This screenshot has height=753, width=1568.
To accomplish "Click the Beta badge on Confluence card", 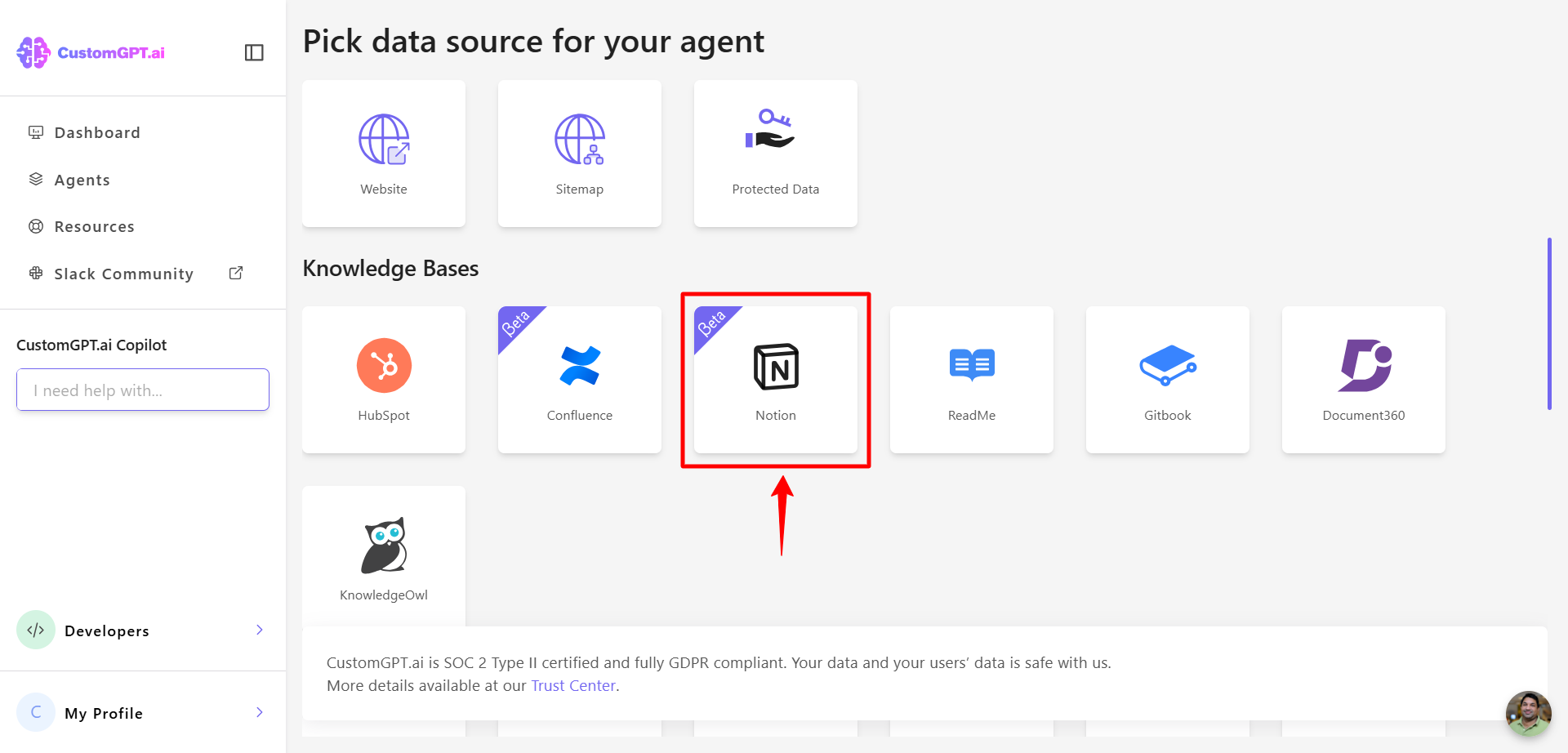I will (516, 324).
